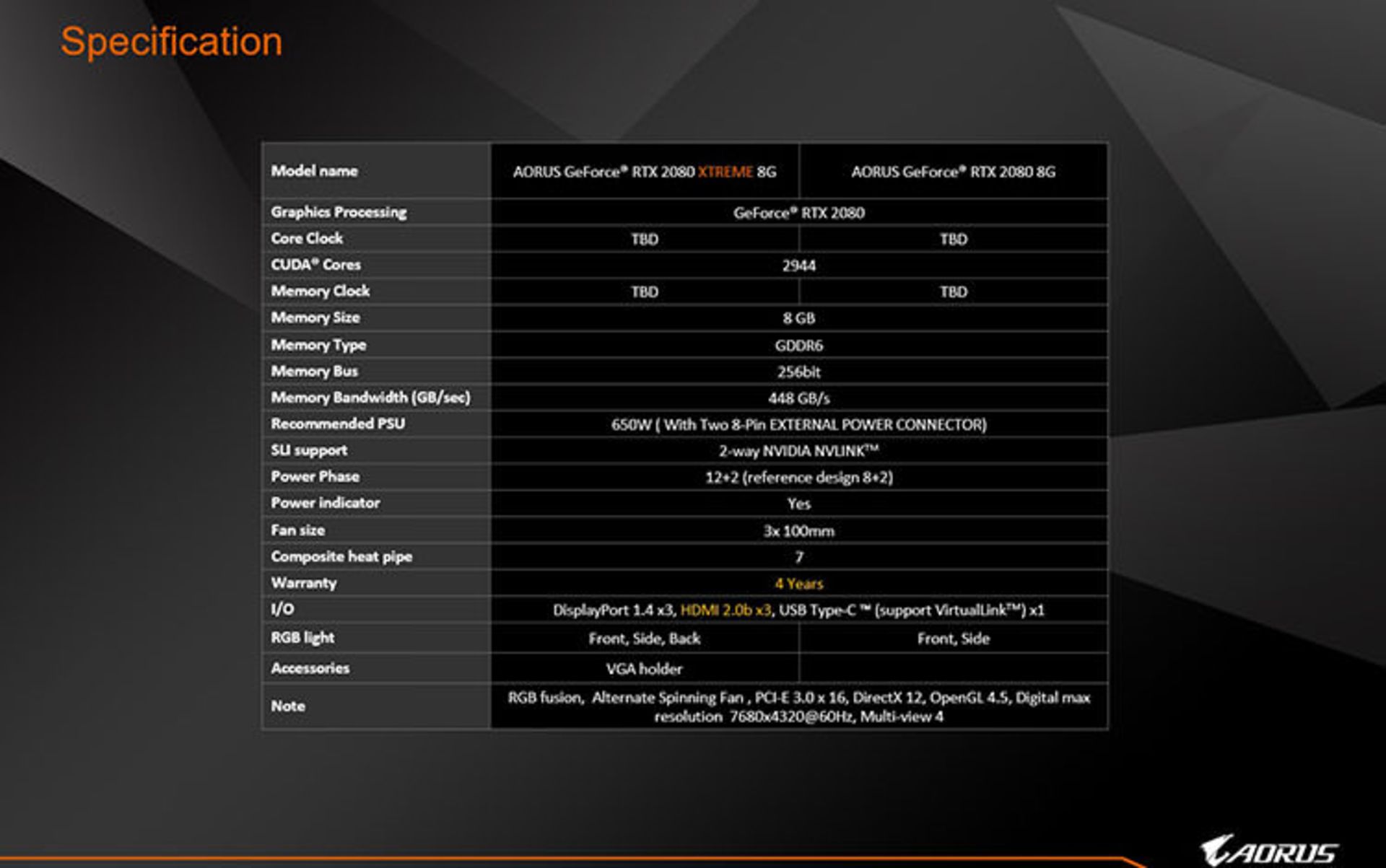This screenshot has width=1386, height=868.
Task: Select the 'Fan size' label
Action: click(x=297, y=530)
